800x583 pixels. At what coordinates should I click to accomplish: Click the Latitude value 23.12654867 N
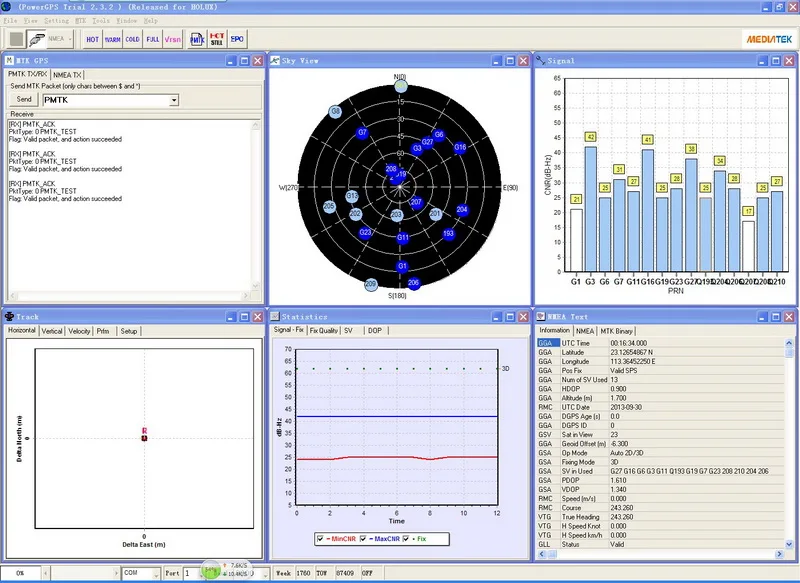point(632,352)
